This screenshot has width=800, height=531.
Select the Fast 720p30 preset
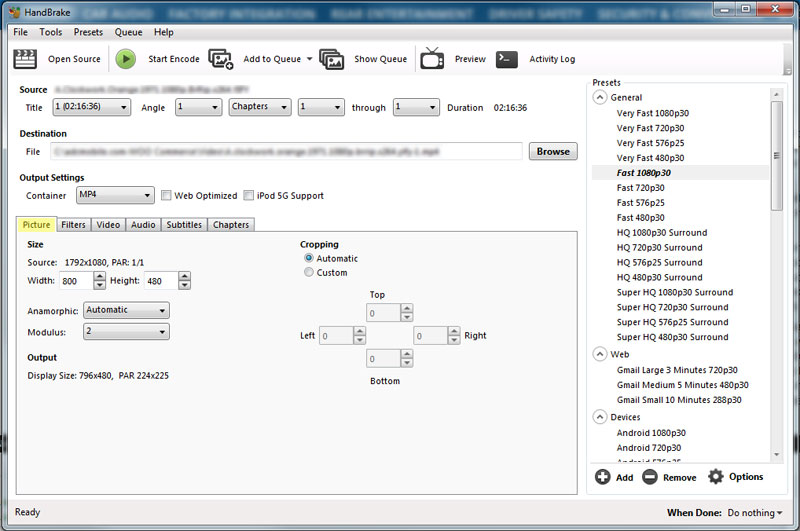click(x=640, y=188)
